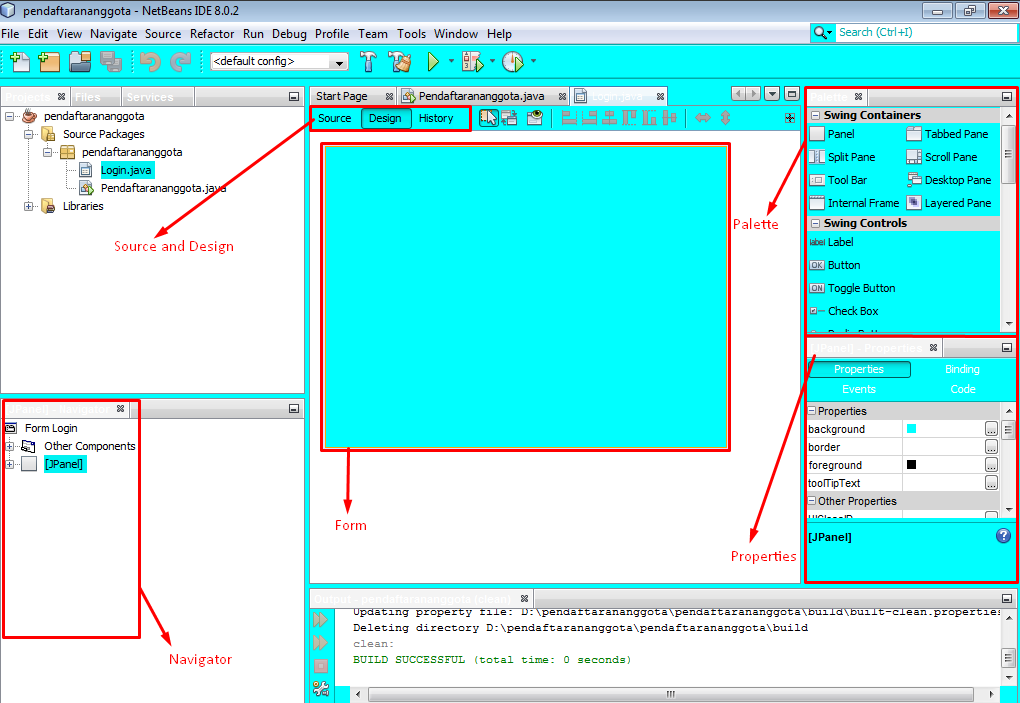This screenshot has width=1020, height=703.
Task: Open the Pendaftarananggota.java editor tab
Action: click(481, 96)
